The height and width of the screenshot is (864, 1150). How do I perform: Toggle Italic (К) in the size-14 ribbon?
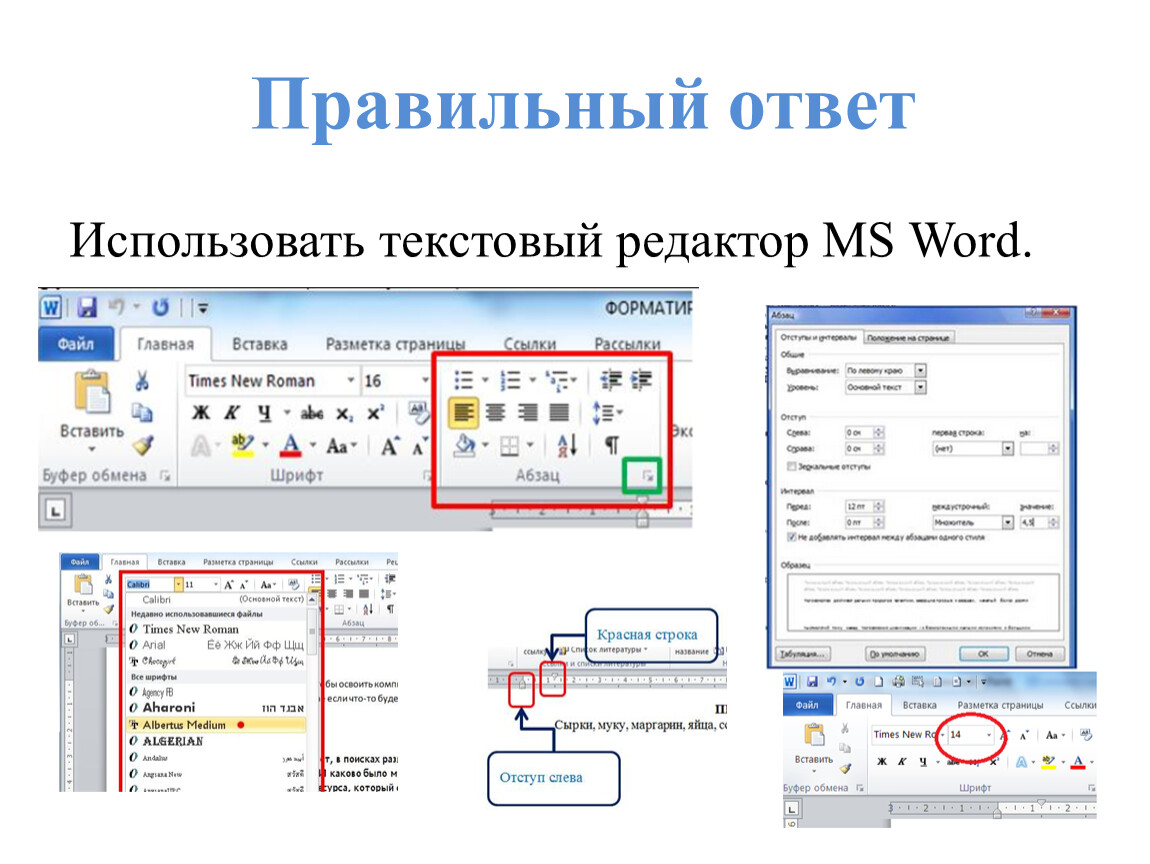pyautogui.click(x=902, y=762)
